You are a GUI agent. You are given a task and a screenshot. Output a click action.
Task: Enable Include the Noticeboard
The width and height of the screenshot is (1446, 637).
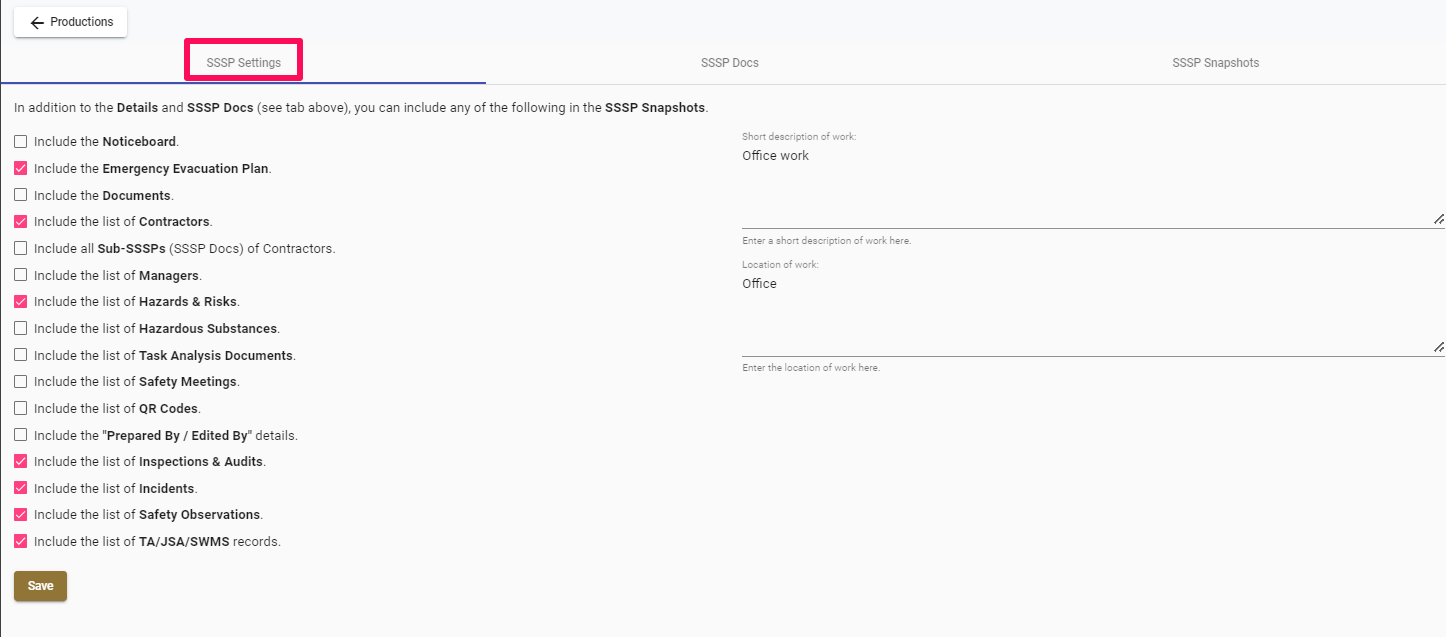[x=20, y=141]
